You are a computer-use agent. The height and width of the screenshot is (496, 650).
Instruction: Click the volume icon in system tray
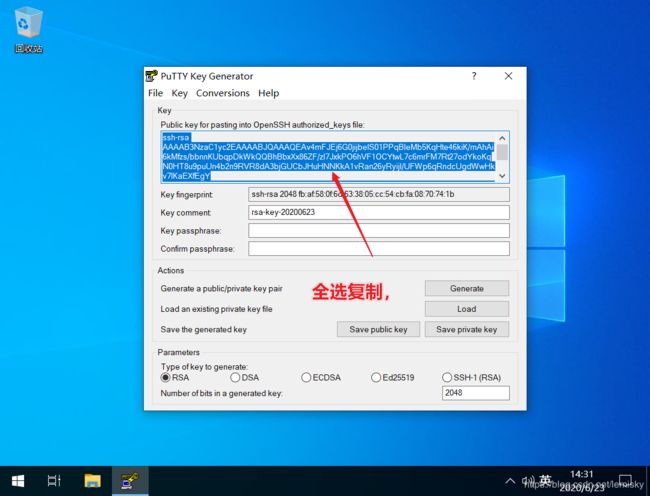pyautogui.click(x=528, y=481)
